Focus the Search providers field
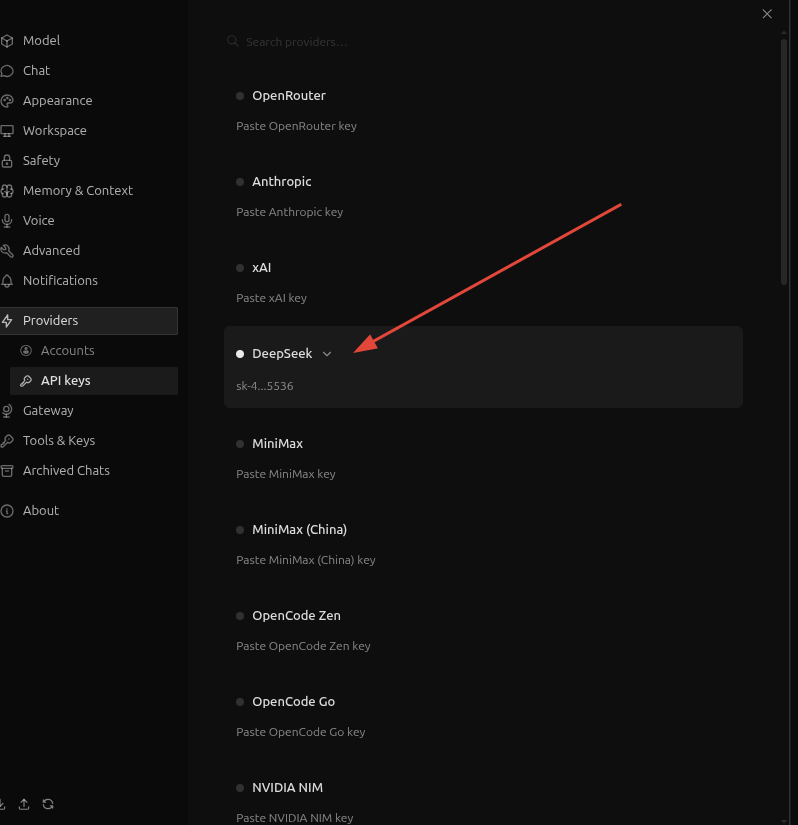 pyautogui.click(x=484, y=42)
